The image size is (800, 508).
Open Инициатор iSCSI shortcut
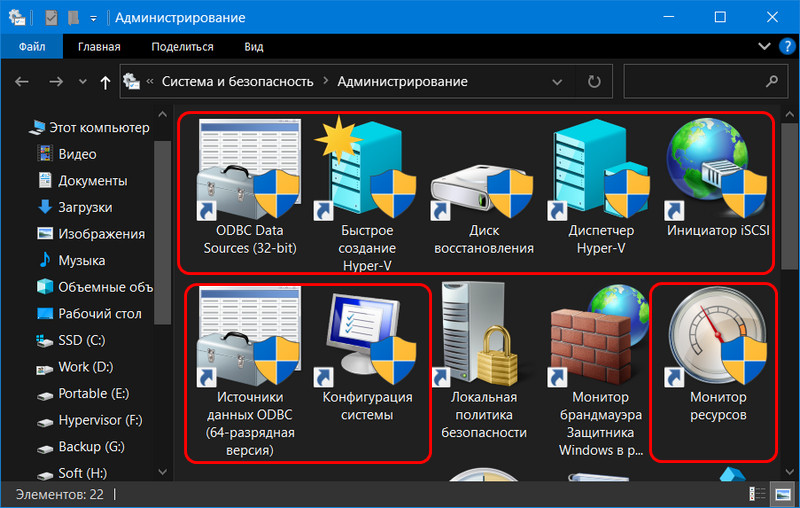pos(718,178)
